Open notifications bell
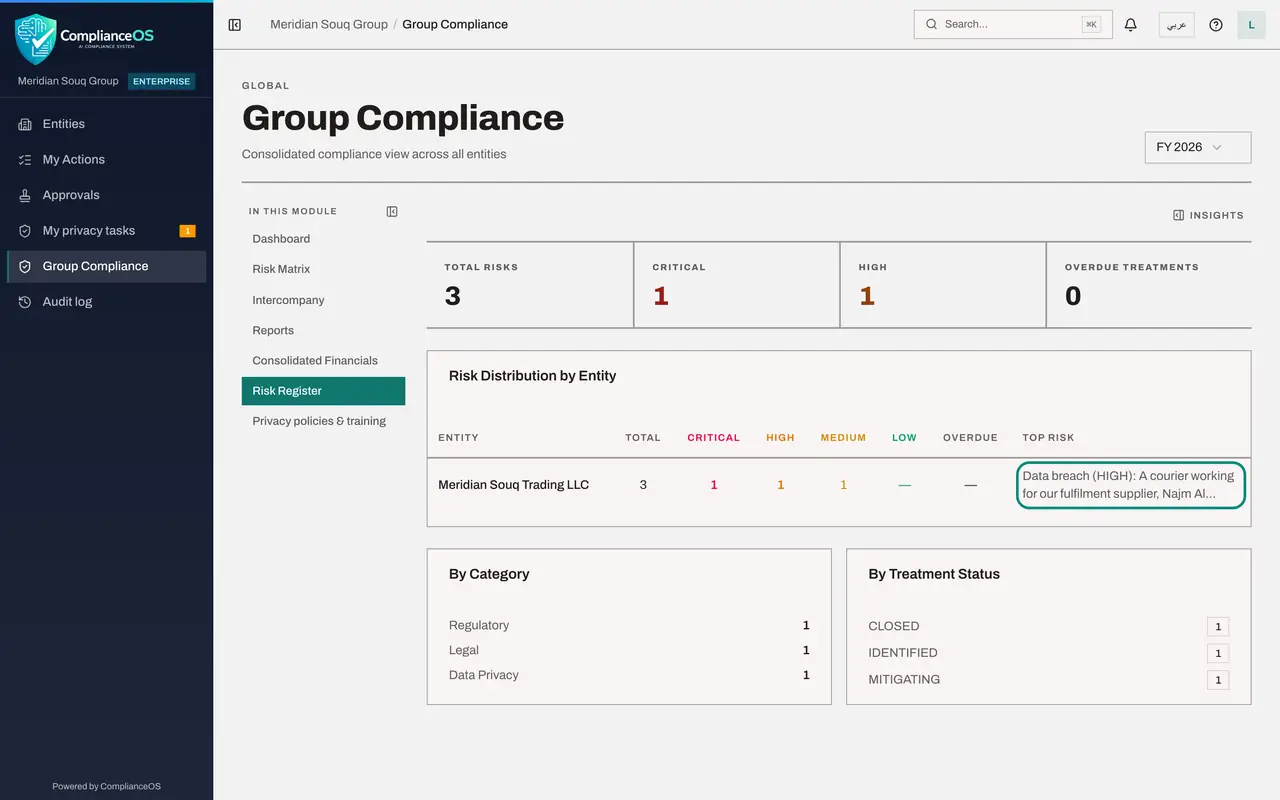 1131,25
